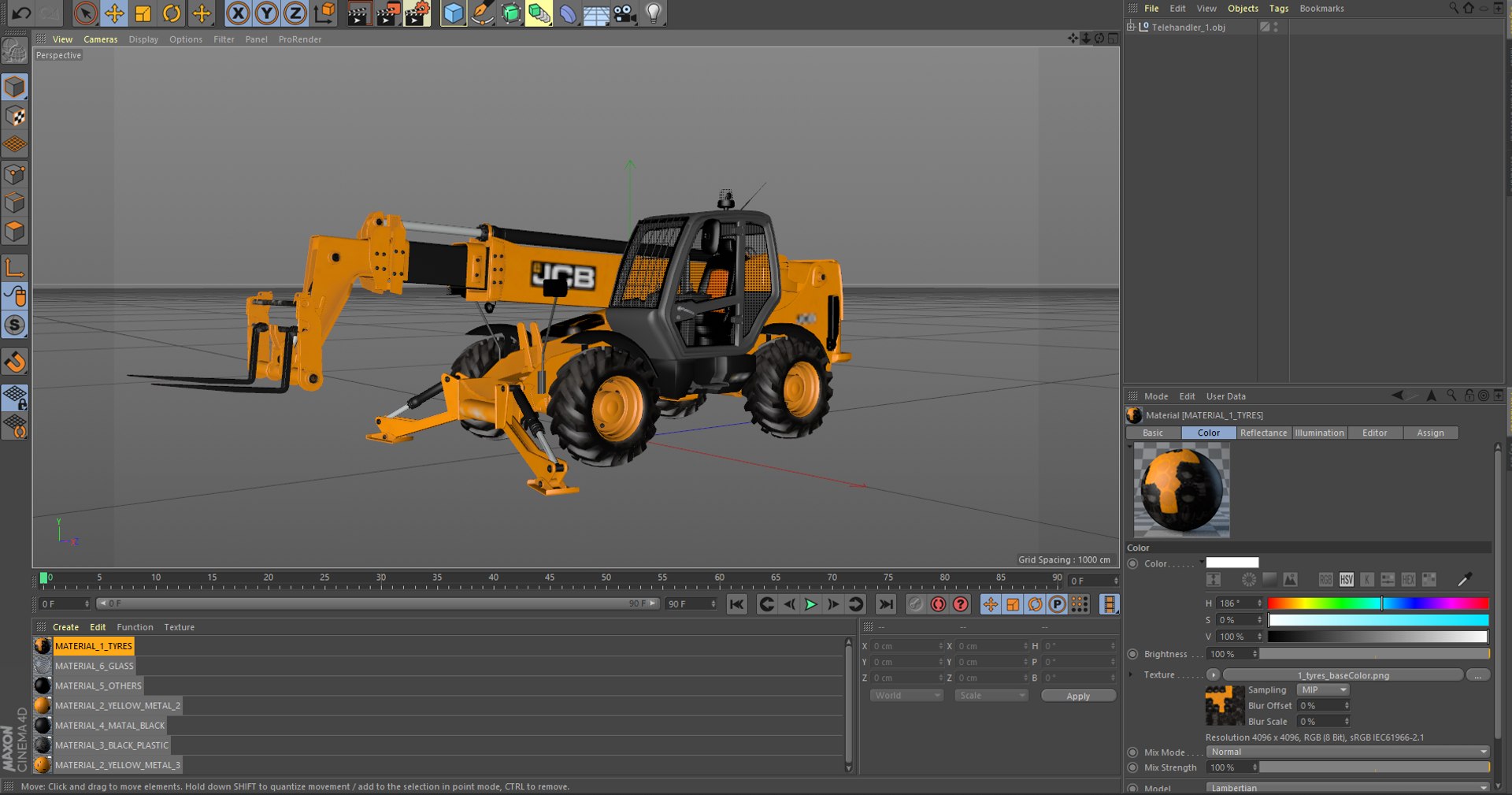Open the filmstrip layout icon beside timeline
The height and width of the screenshot is (795, 1512).
[1109, 604]
